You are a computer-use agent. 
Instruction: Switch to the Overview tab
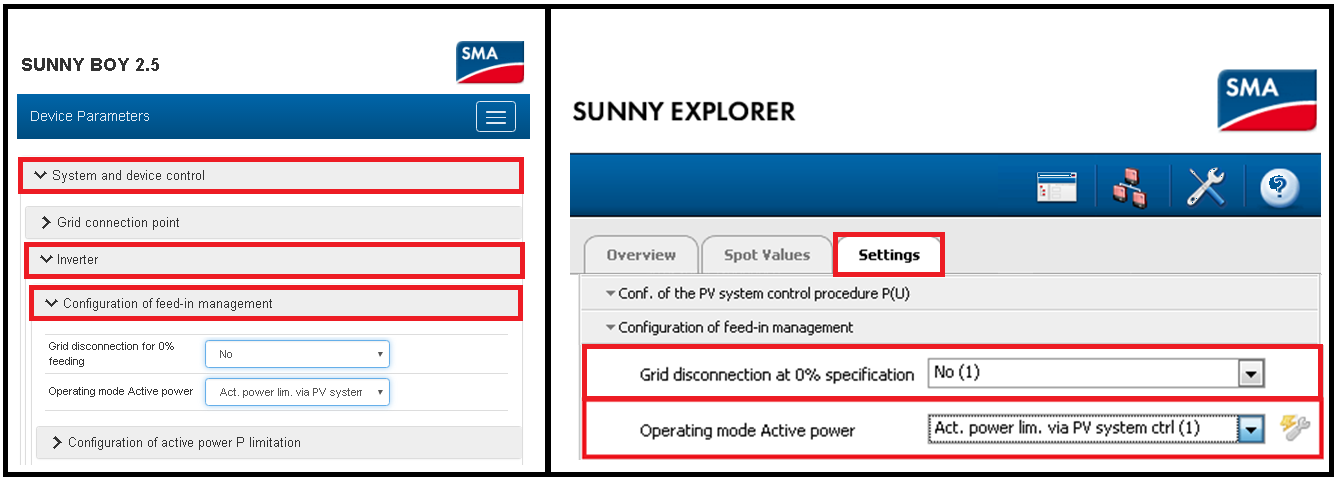coord(640,255)
